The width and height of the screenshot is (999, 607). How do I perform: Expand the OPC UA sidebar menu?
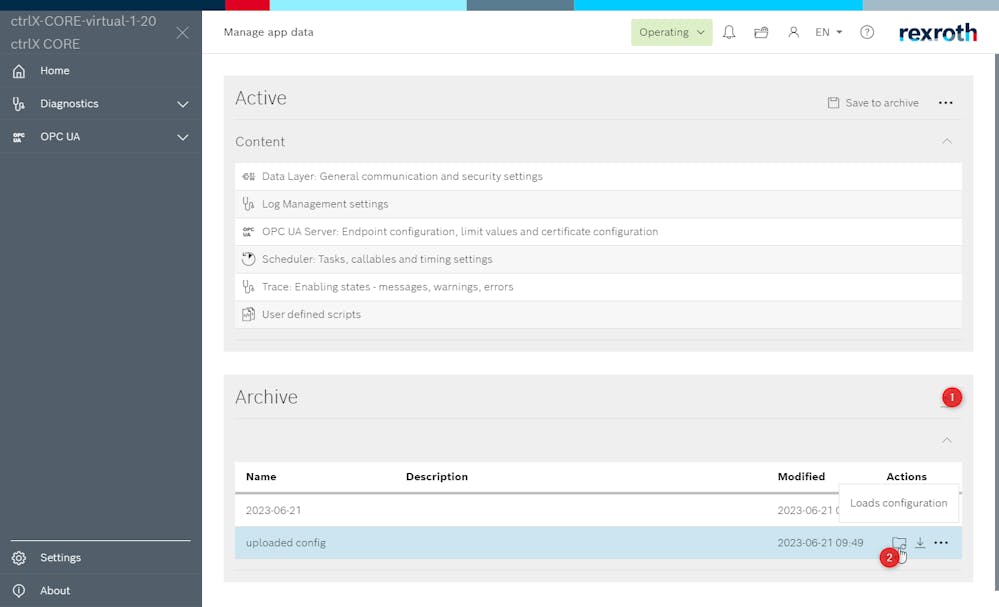click(182, 137)
